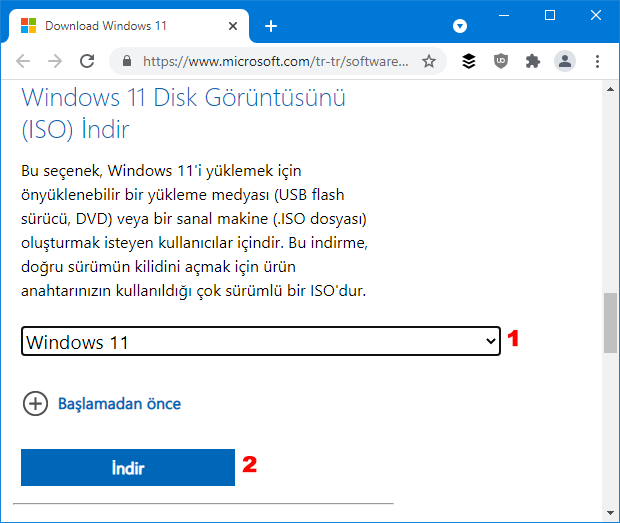Open the Windows 11 edition dropdown
The width and height of the screenshot is (620, 523).
coord(261,341)
